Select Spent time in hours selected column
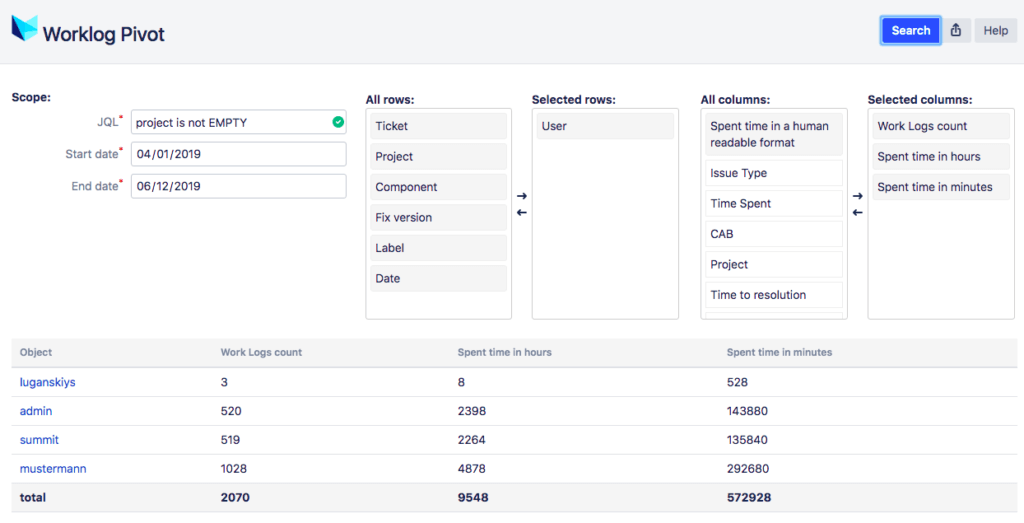The width and height of the screenshot is (1024, 523). (941, 157)
